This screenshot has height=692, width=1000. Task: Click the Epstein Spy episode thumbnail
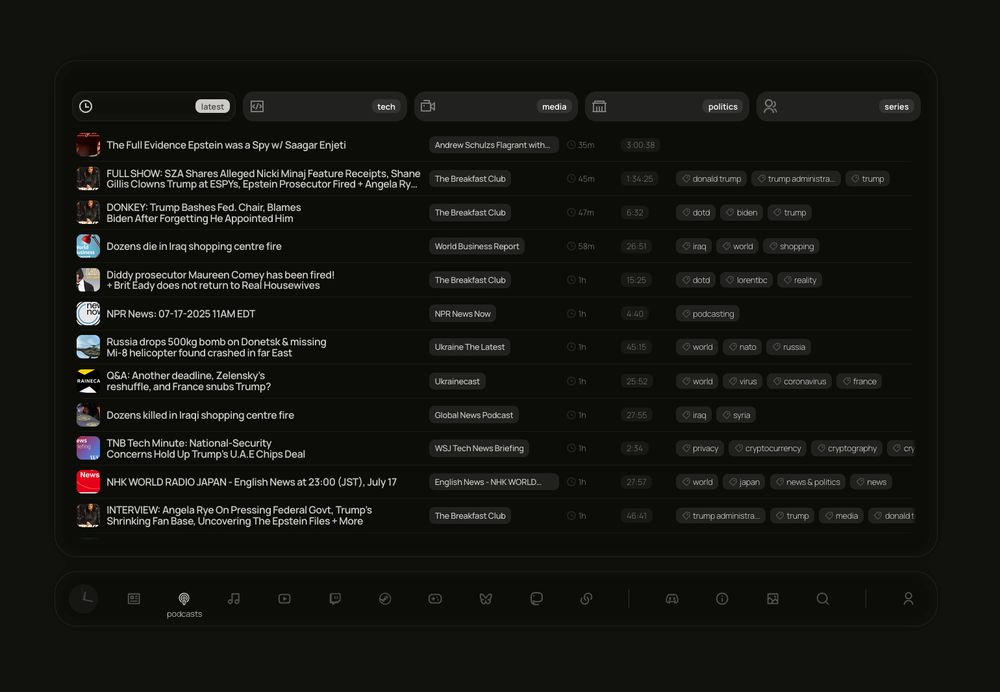pos(88,145)
